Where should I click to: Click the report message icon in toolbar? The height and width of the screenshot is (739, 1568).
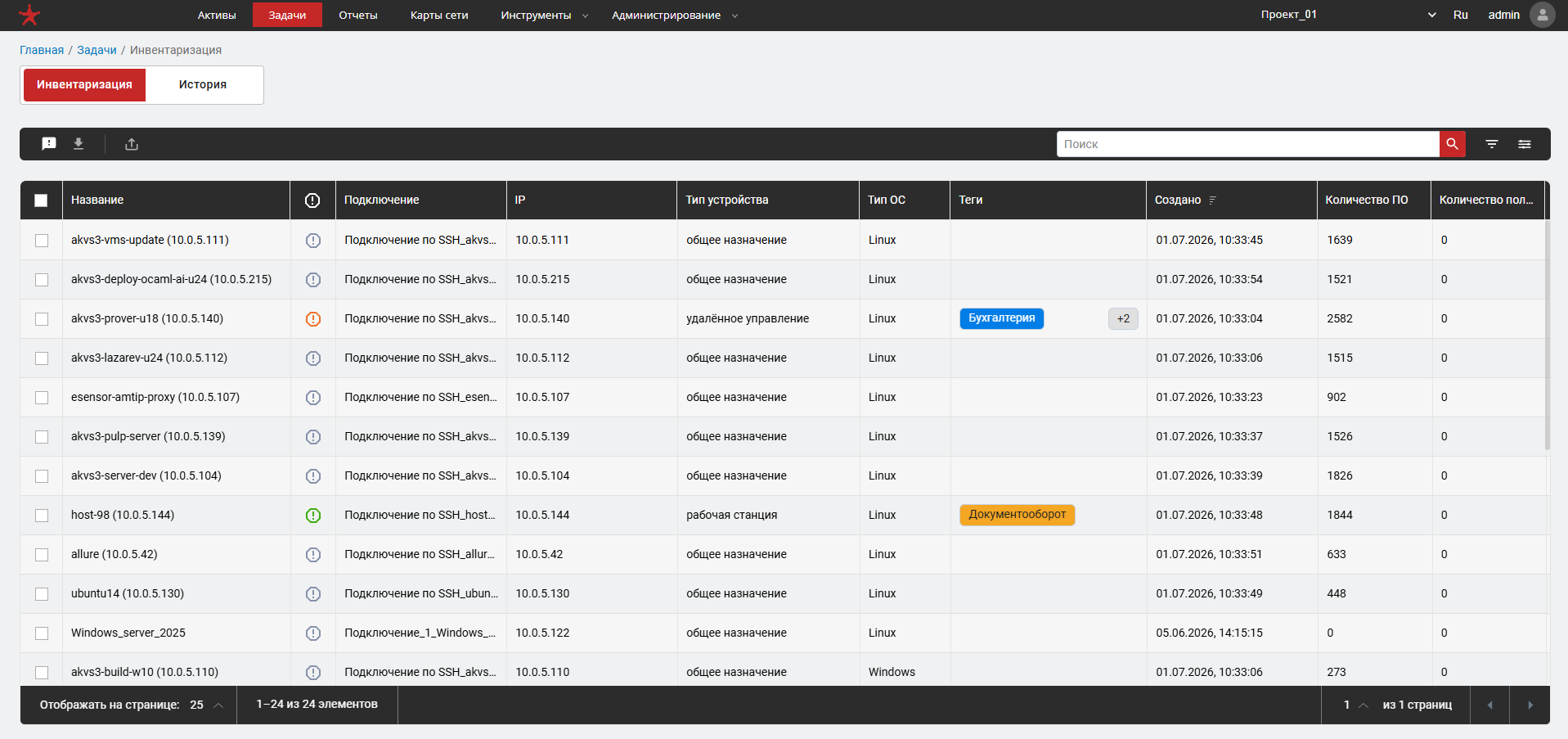tap(49, 144)
